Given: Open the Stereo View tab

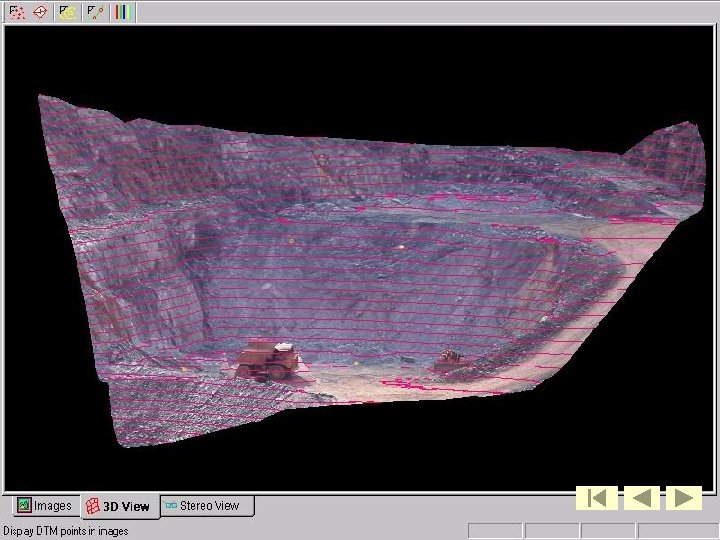Looking at the screenshot, I should pyautogui.click(x=207, y=506).
